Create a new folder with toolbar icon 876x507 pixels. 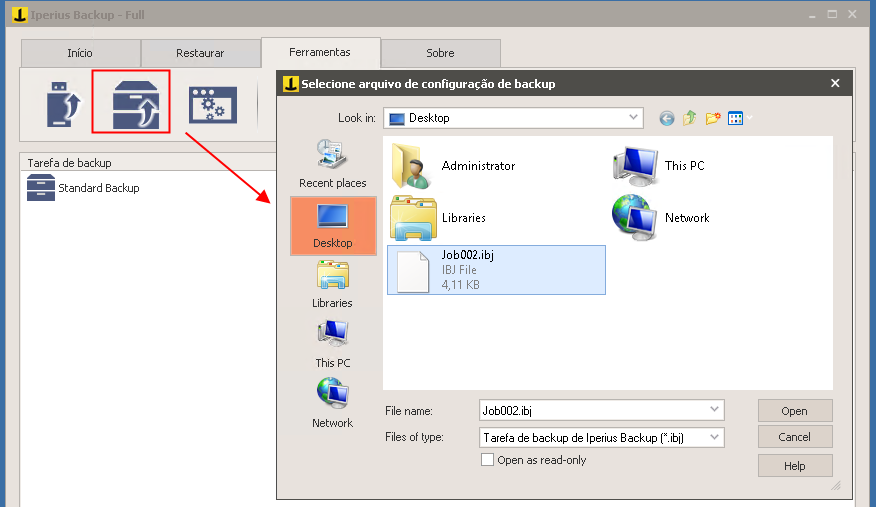pyautogui.click(x=712, y=118)
